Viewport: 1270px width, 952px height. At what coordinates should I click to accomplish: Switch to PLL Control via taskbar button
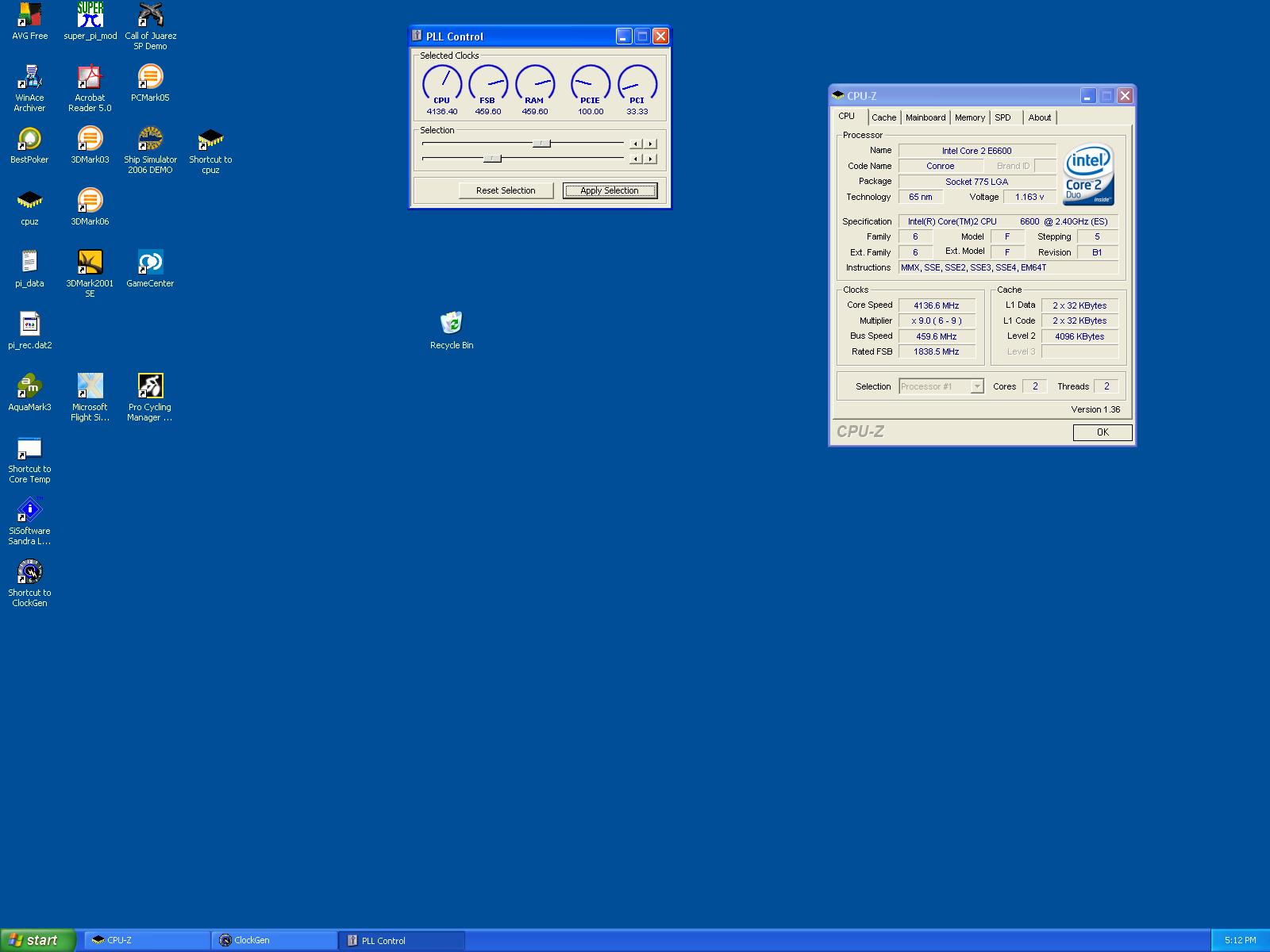click(x=402, y=940)
